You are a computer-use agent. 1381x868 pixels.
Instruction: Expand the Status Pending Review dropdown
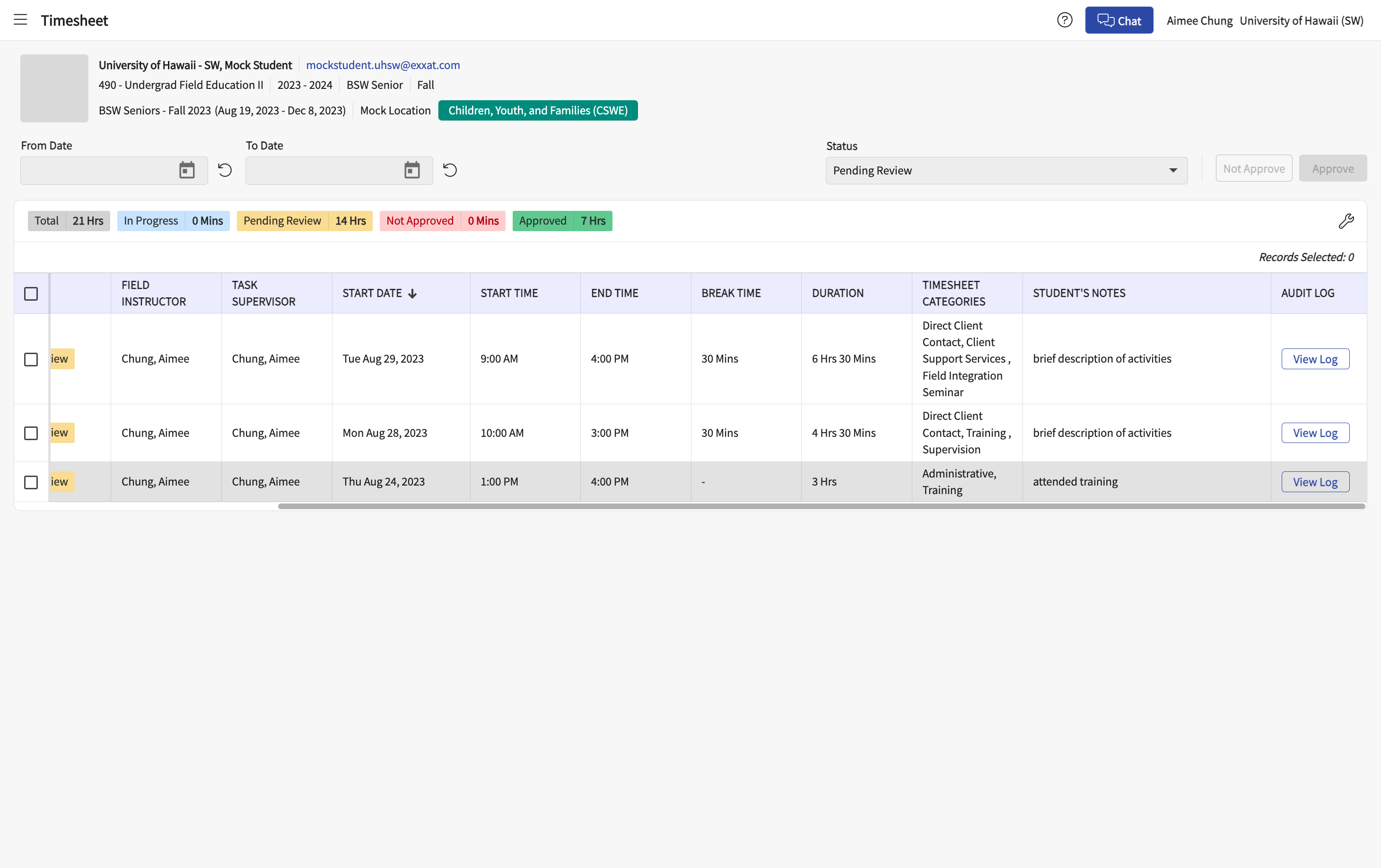(1006, 170)
